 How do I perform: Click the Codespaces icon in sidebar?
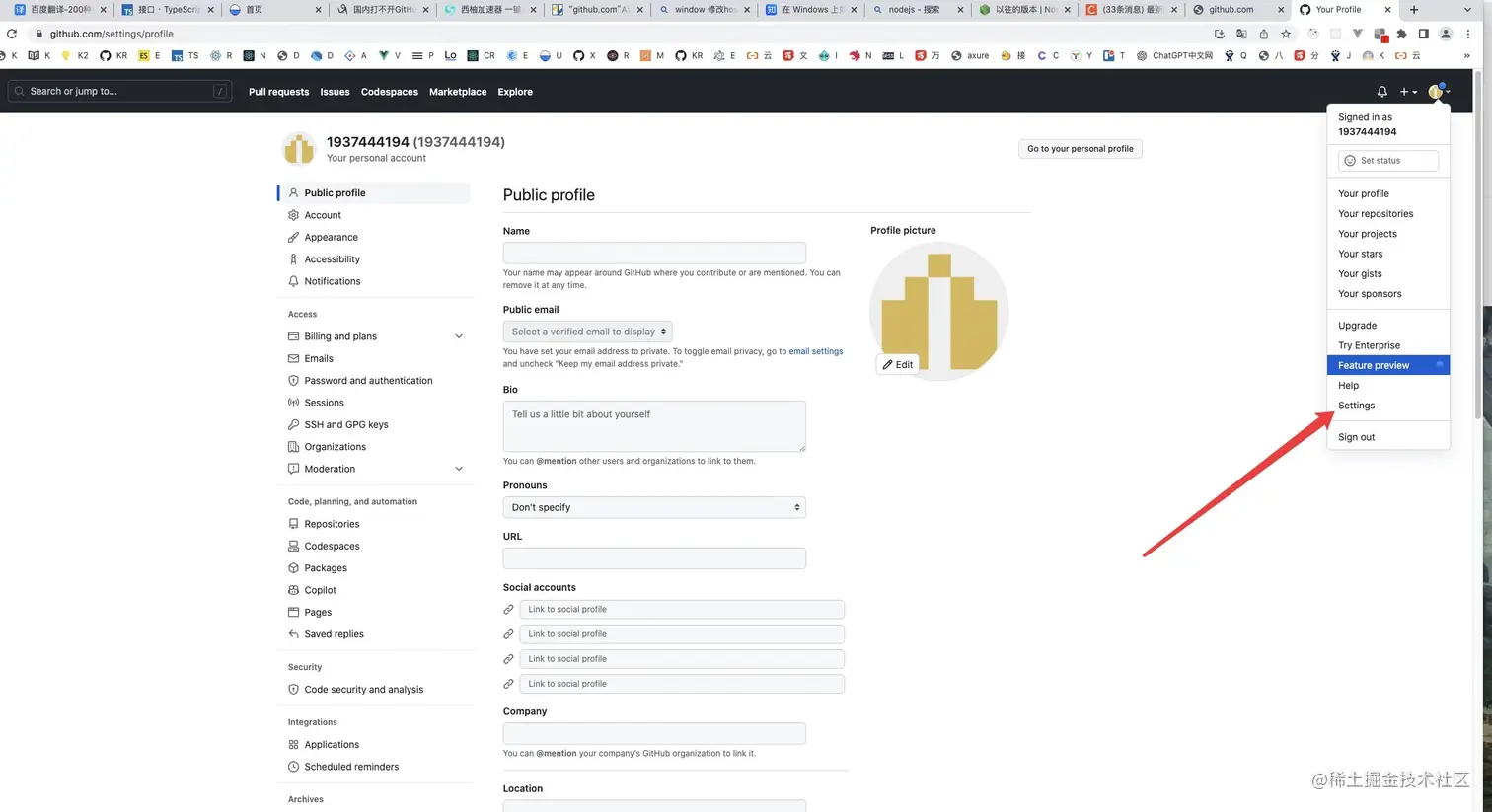point(293,546)
